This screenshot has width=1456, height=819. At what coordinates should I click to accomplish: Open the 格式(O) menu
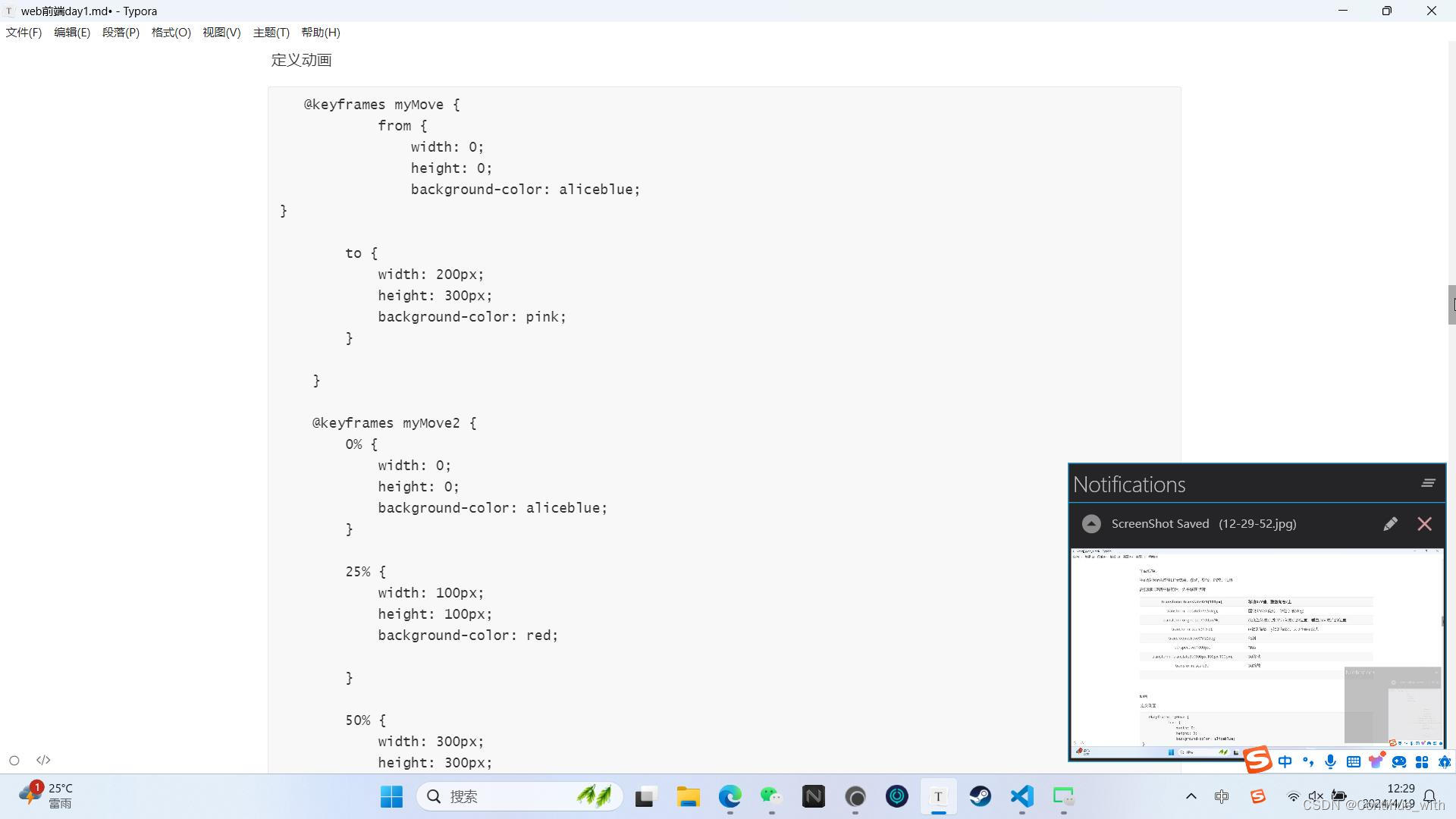click(171, 33)
